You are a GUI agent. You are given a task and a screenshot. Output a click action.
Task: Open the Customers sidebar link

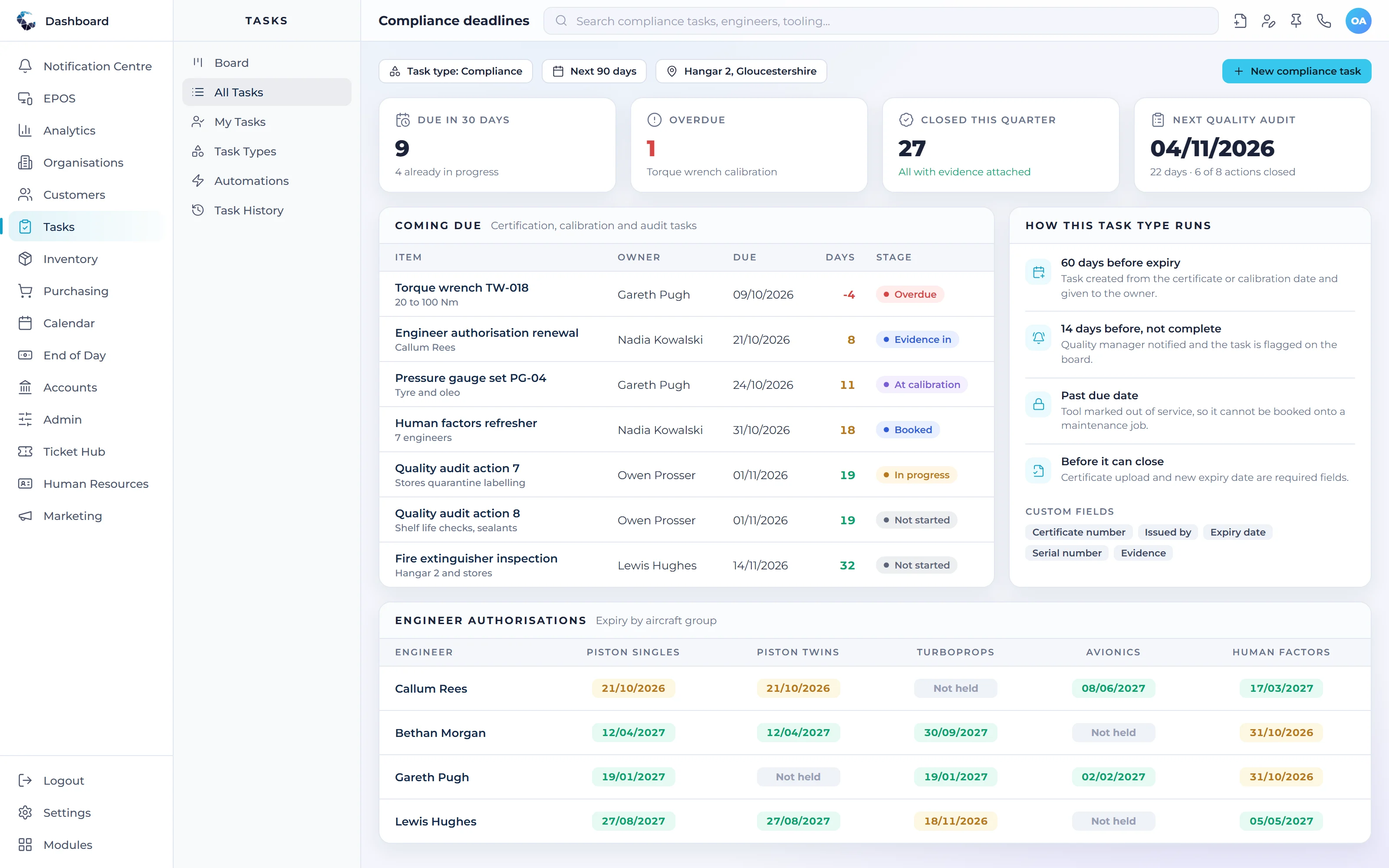coord(86,194)
